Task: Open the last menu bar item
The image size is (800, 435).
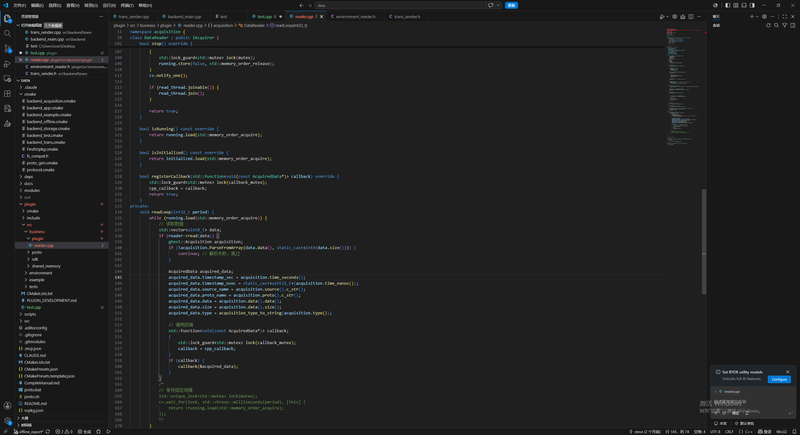Action: click(145, 5)
